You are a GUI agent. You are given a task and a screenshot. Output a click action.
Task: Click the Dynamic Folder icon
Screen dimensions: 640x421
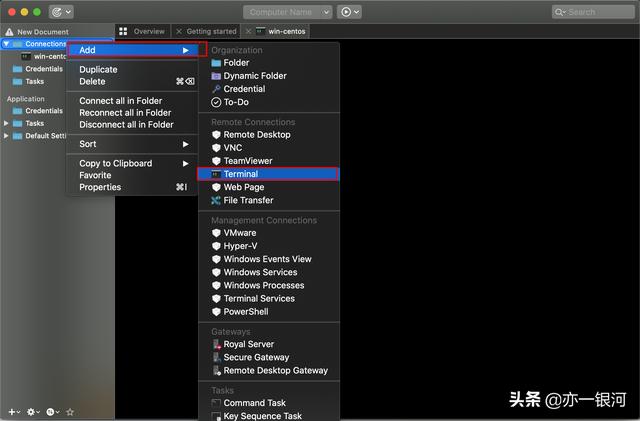click(x=216, y=76)
